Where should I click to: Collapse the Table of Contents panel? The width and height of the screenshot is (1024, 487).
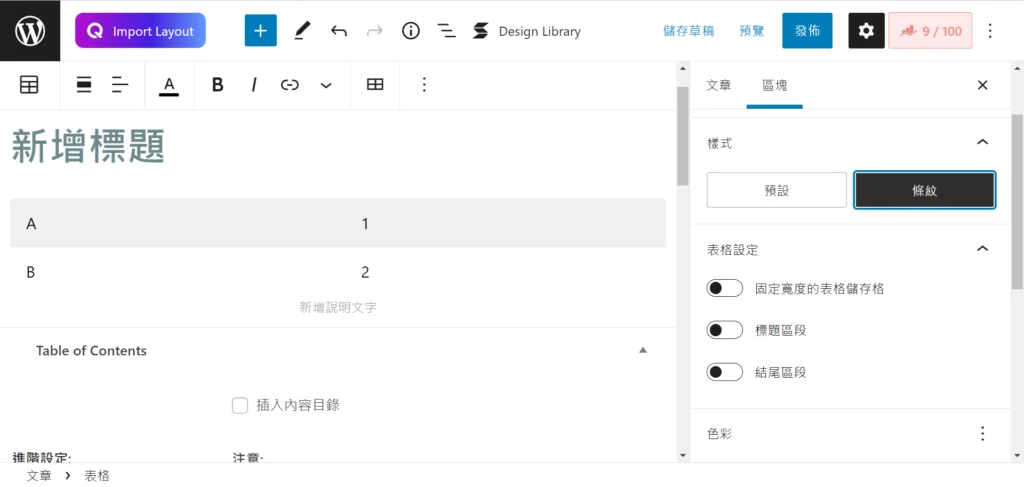coord(643,351)
